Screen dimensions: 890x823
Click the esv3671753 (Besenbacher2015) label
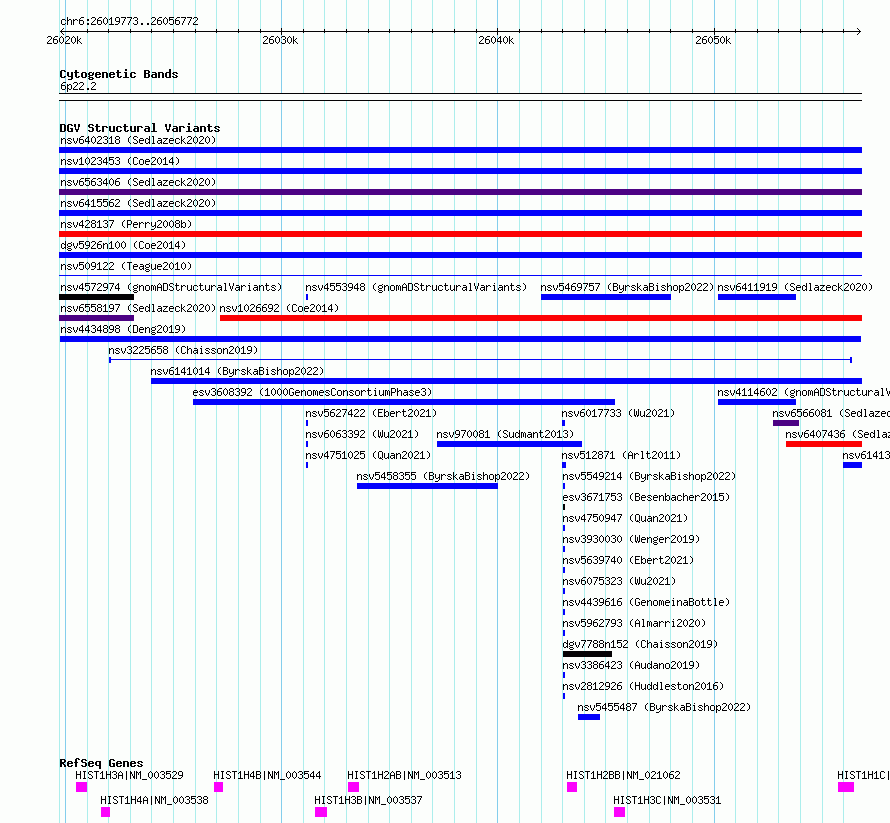pyautogui.click(x=646, y=497)
